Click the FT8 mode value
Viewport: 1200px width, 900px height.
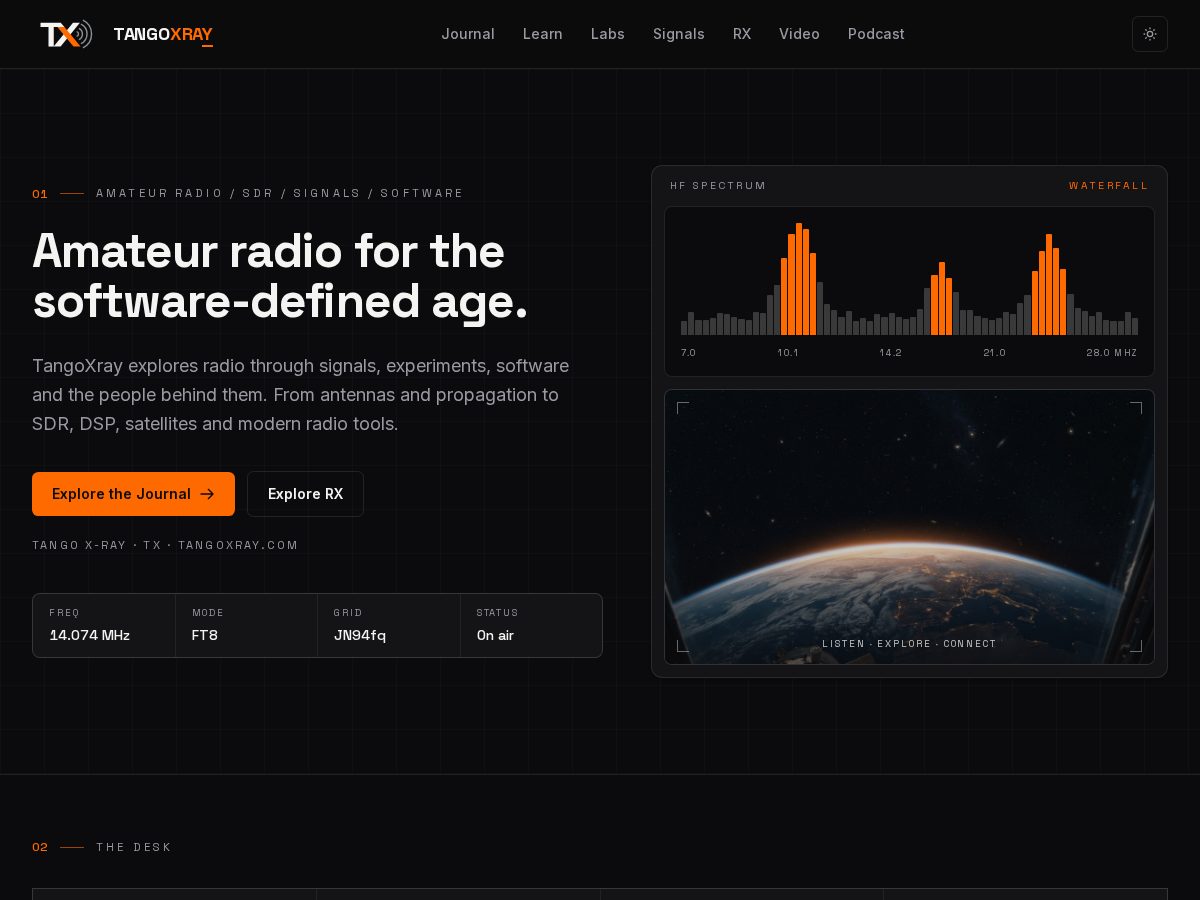205,635
